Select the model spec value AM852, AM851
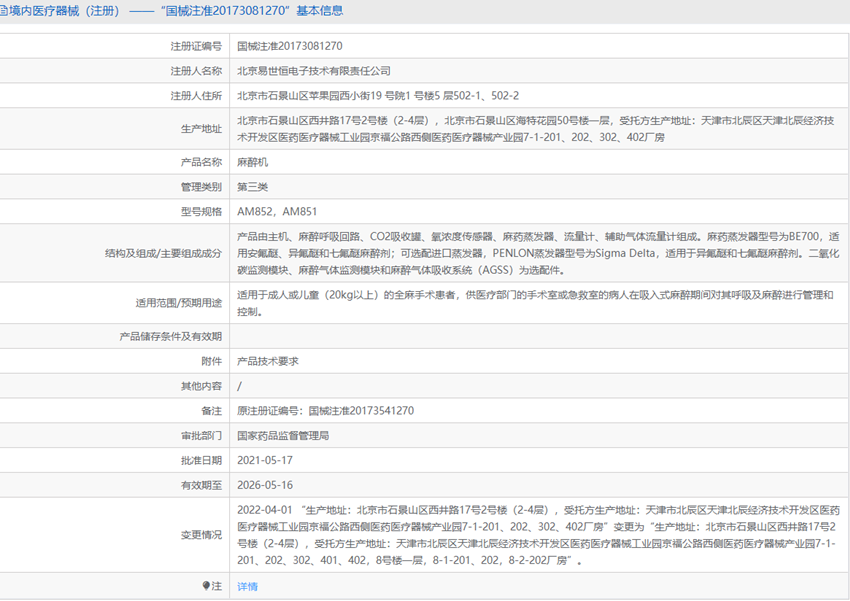Viewport: 850px width, 601px height. click(x=277, y=212)
